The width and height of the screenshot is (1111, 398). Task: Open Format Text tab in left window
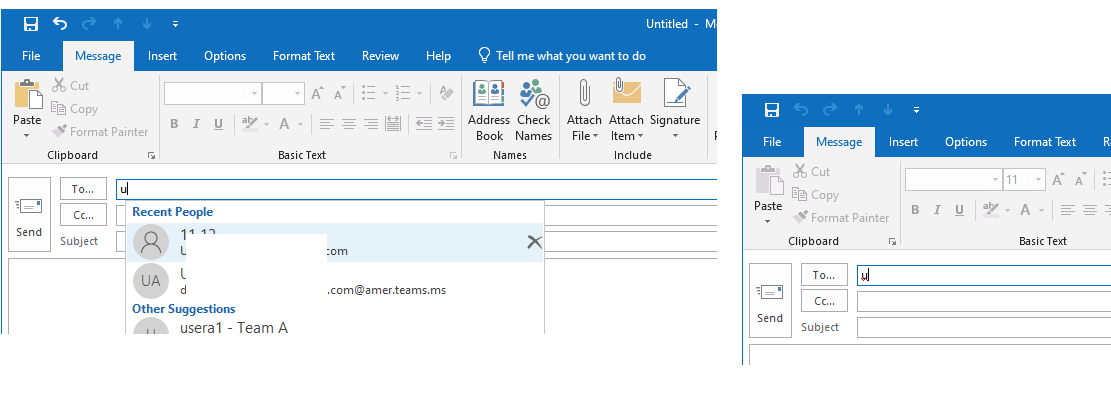click(304, 56)
